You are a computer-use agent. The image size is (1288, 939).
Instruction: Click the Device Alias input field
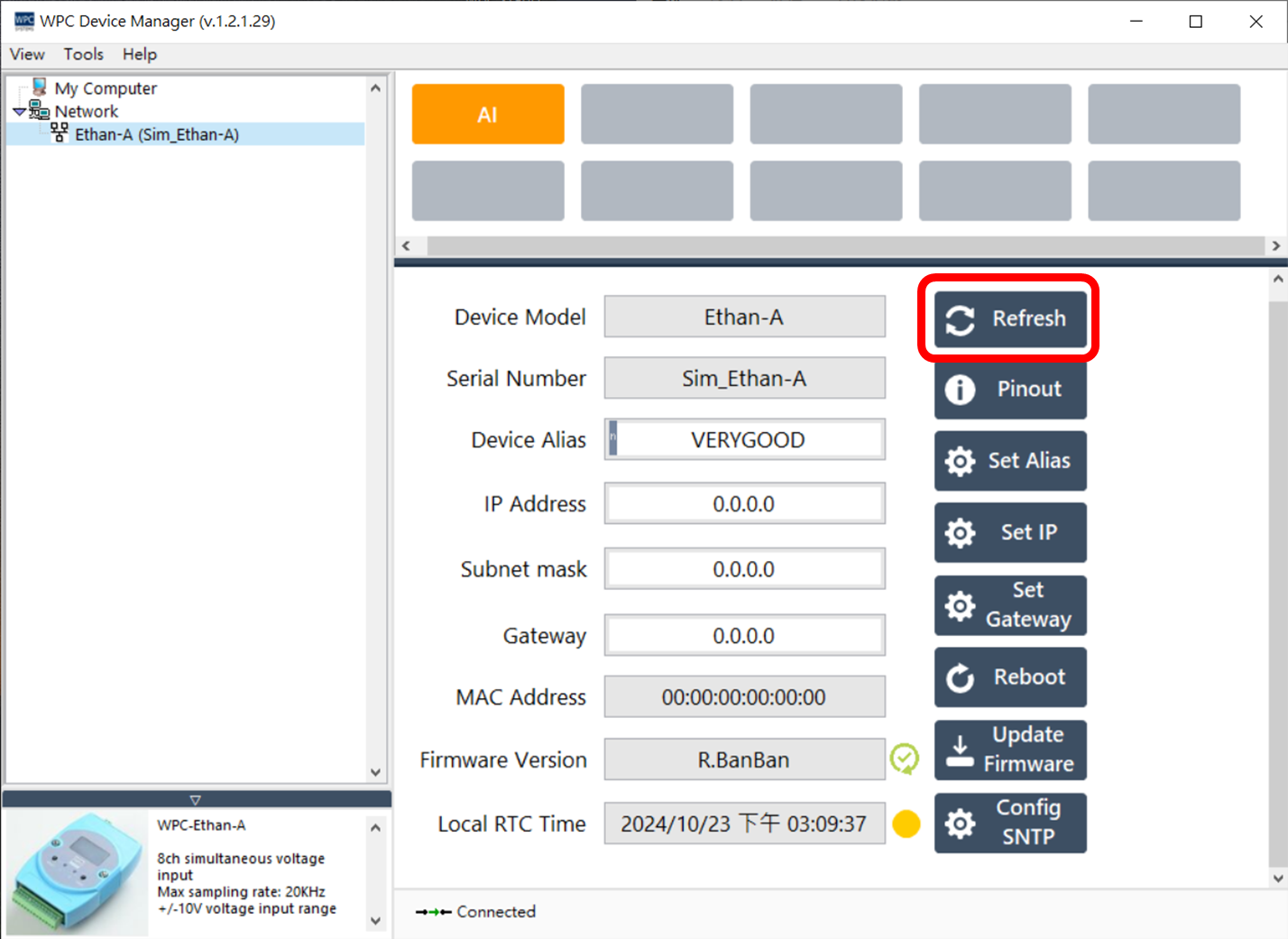[x=745, y=440]
